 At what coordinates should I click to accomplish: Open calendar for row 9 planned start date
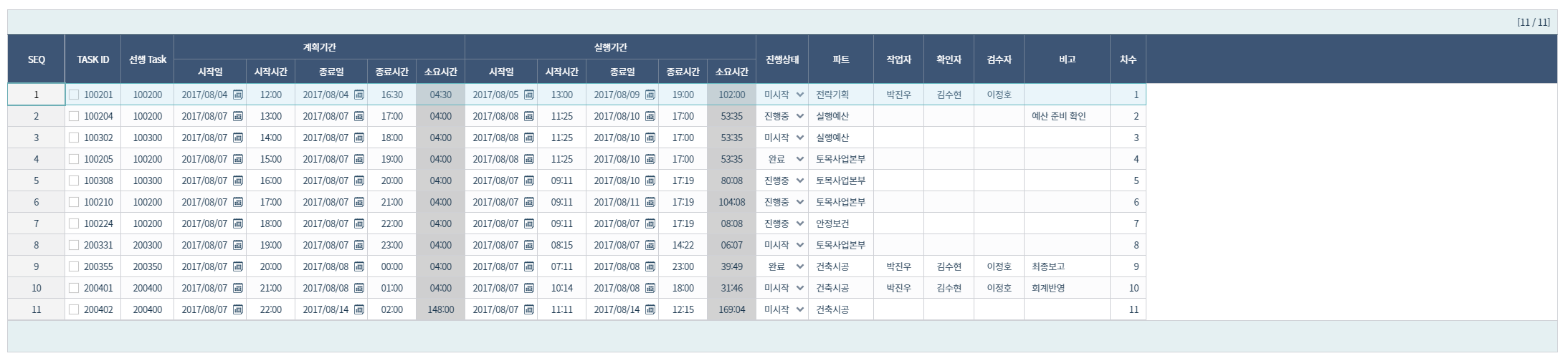coord(238,266)
